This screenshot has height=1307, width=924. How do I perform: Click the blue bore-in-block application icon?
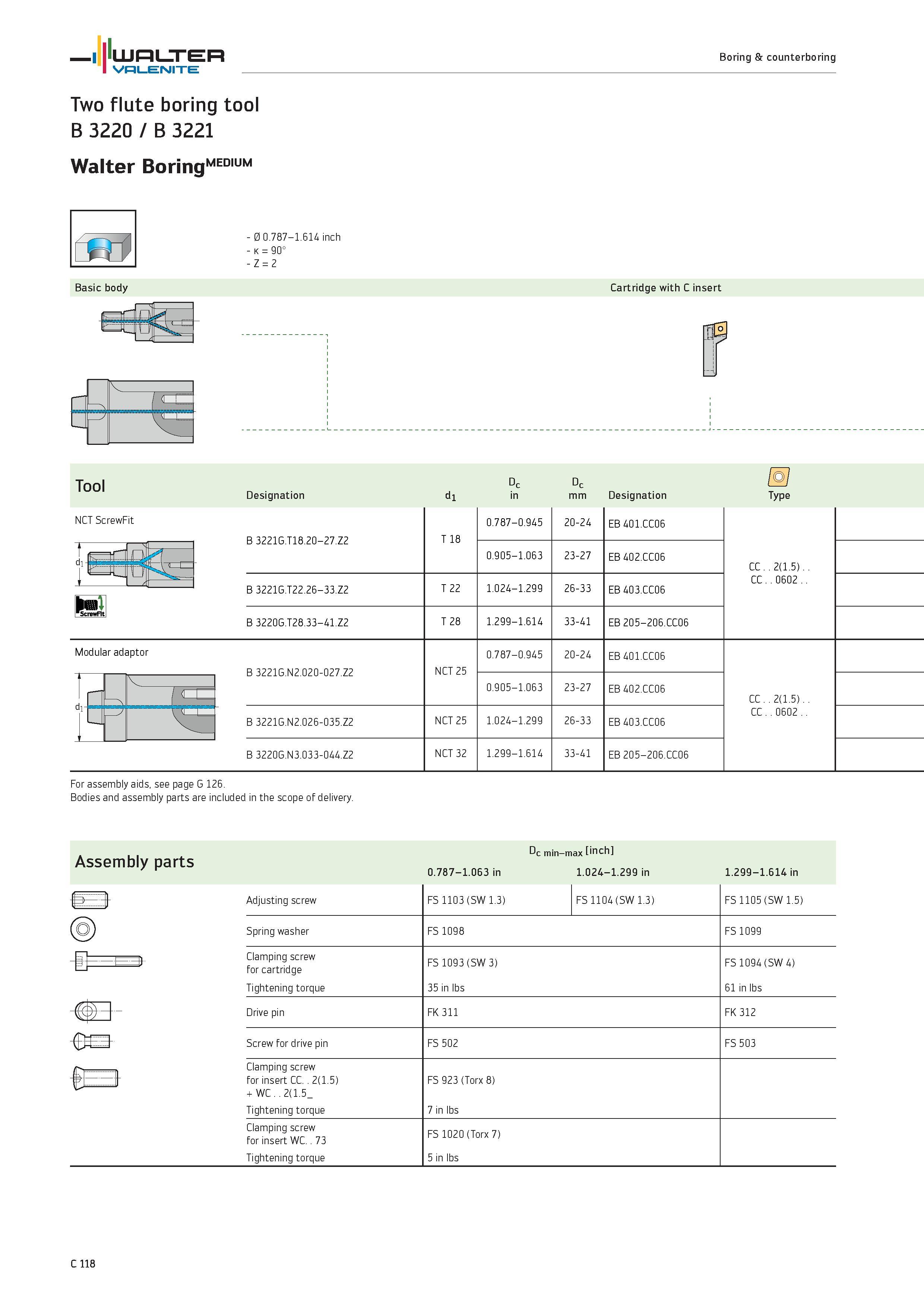103,238
